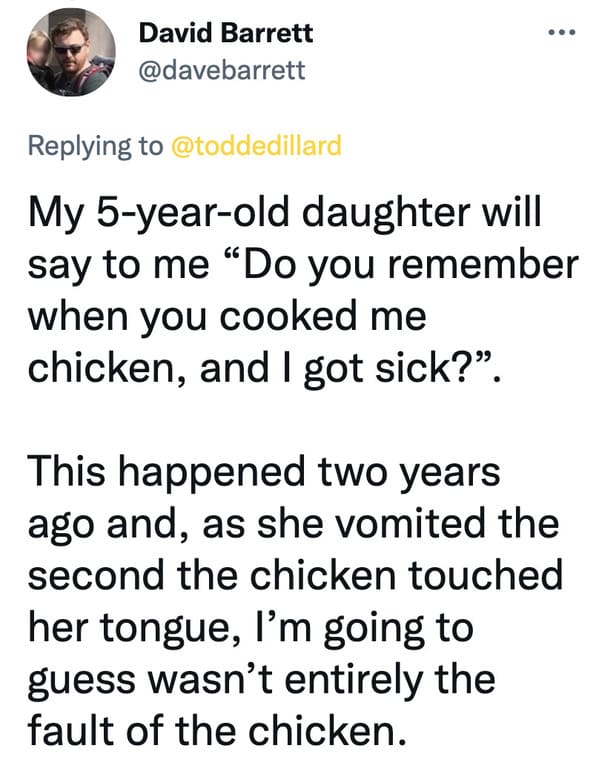
Task: Click David Barrett's round profile avatar
Action: click(x=71, y=52)
